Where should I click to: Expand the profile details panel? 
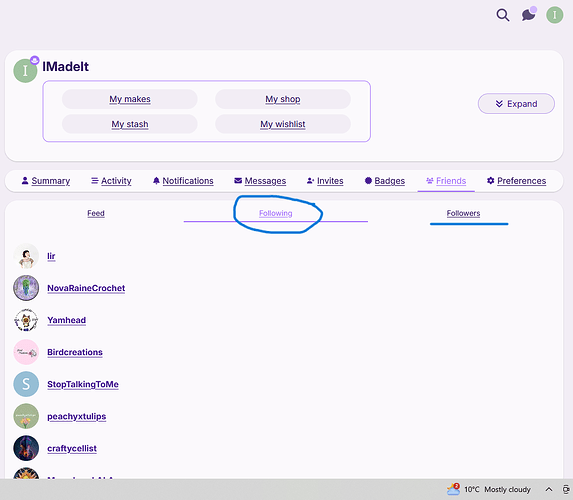coord(516,104)
